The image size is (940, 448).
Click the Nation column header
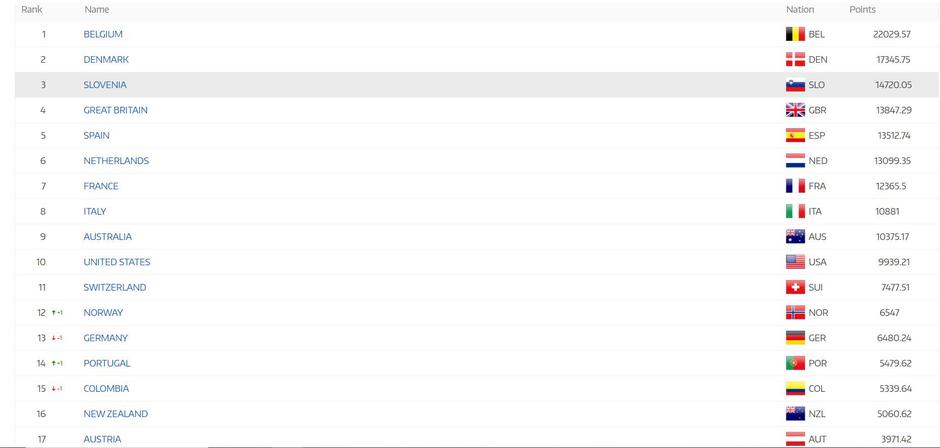[800, 10]
